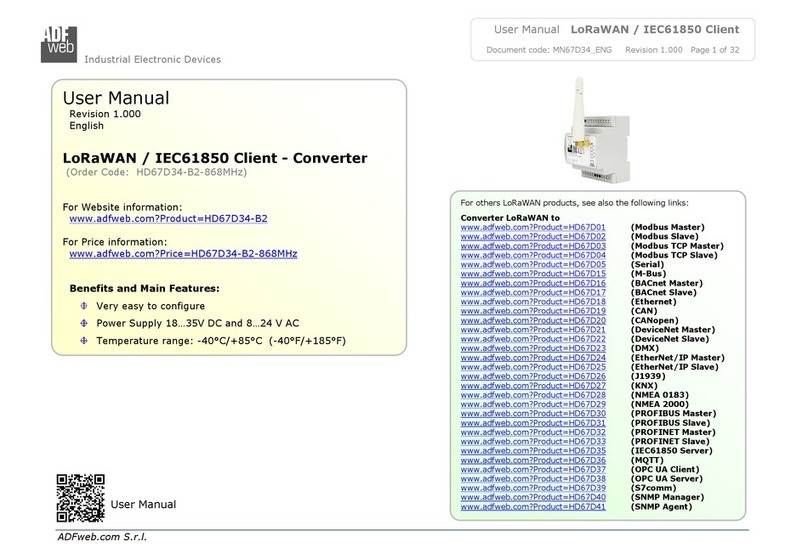Open the HD67D30 PROFIBUS Master link
Image resolution: width=808 pixels, height=559 pixels.
(x=533, y=413)
